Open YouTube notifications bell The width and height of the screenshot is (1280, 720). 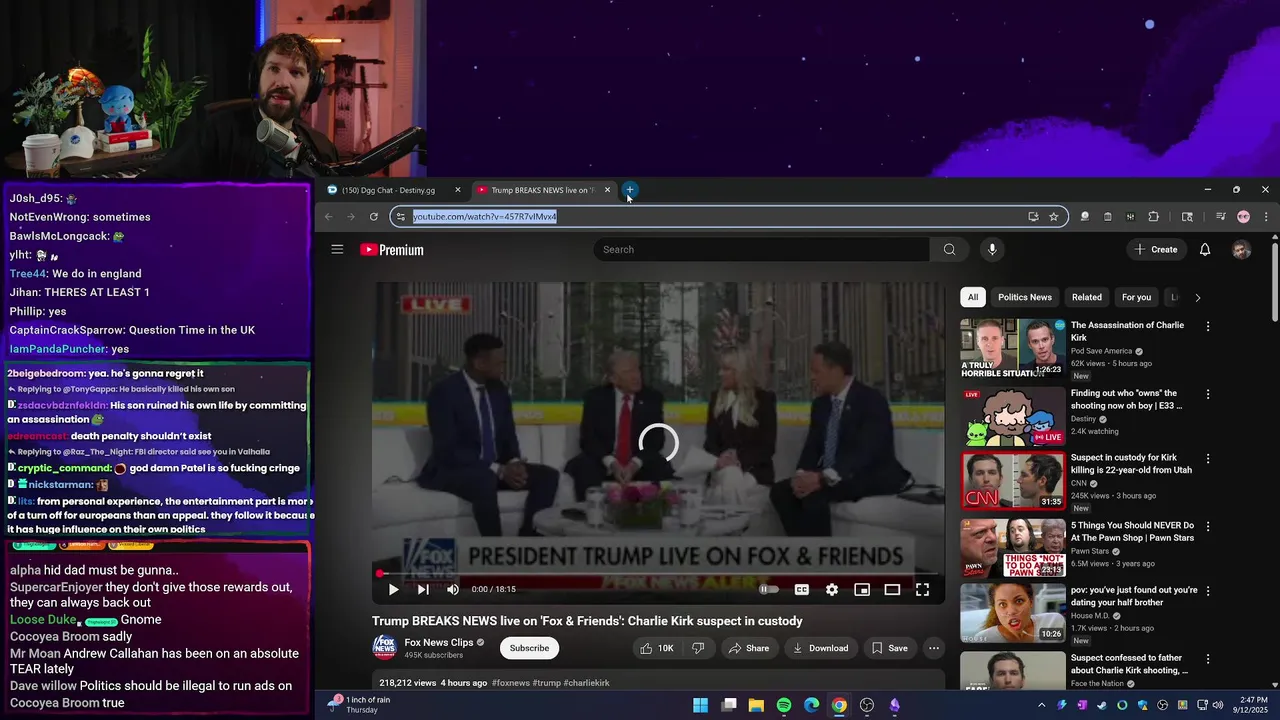click(1205, 249)
